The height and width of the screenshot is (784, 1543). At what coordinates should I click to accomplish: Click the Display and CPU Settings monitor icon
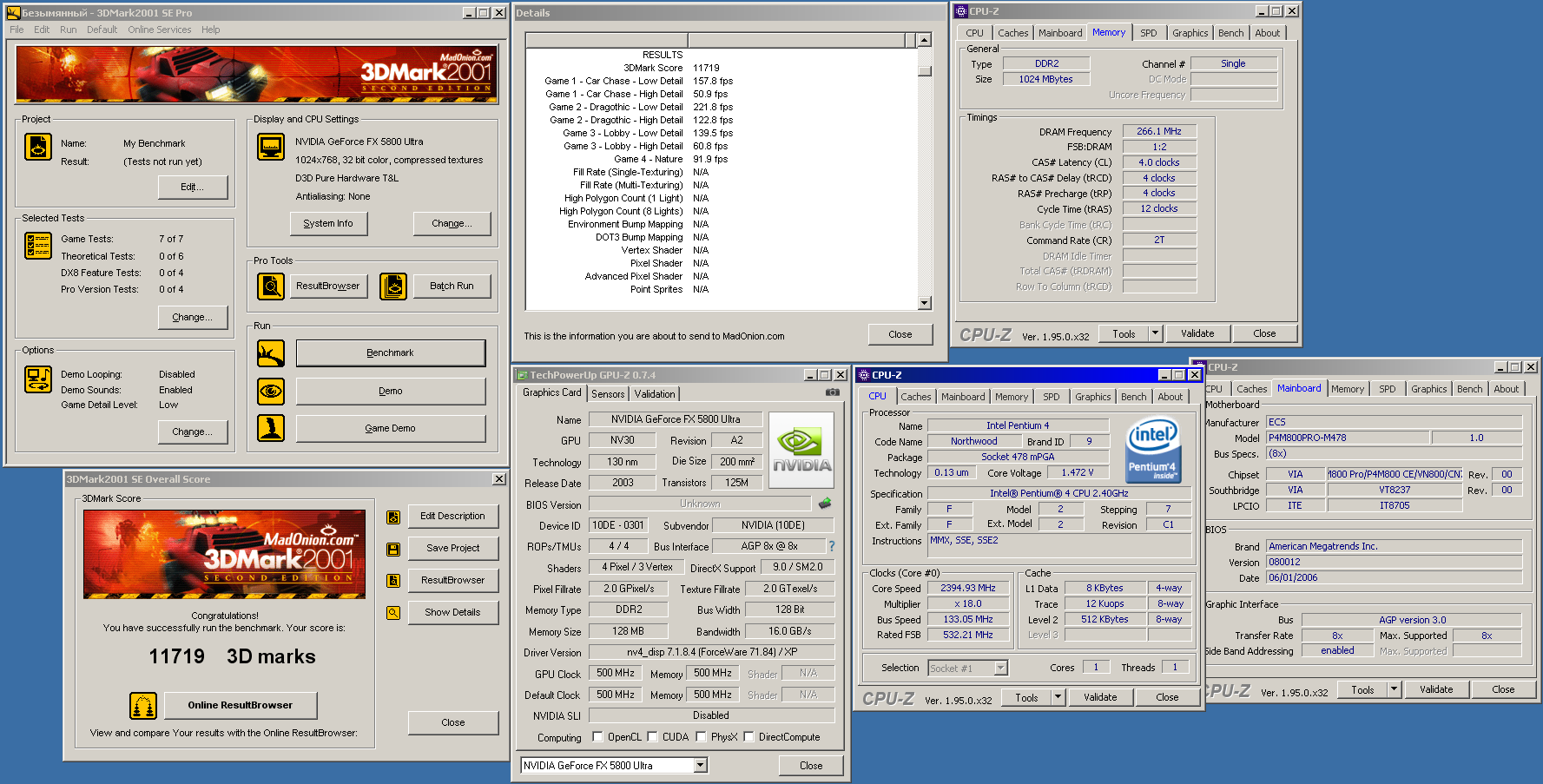point(271,147)
